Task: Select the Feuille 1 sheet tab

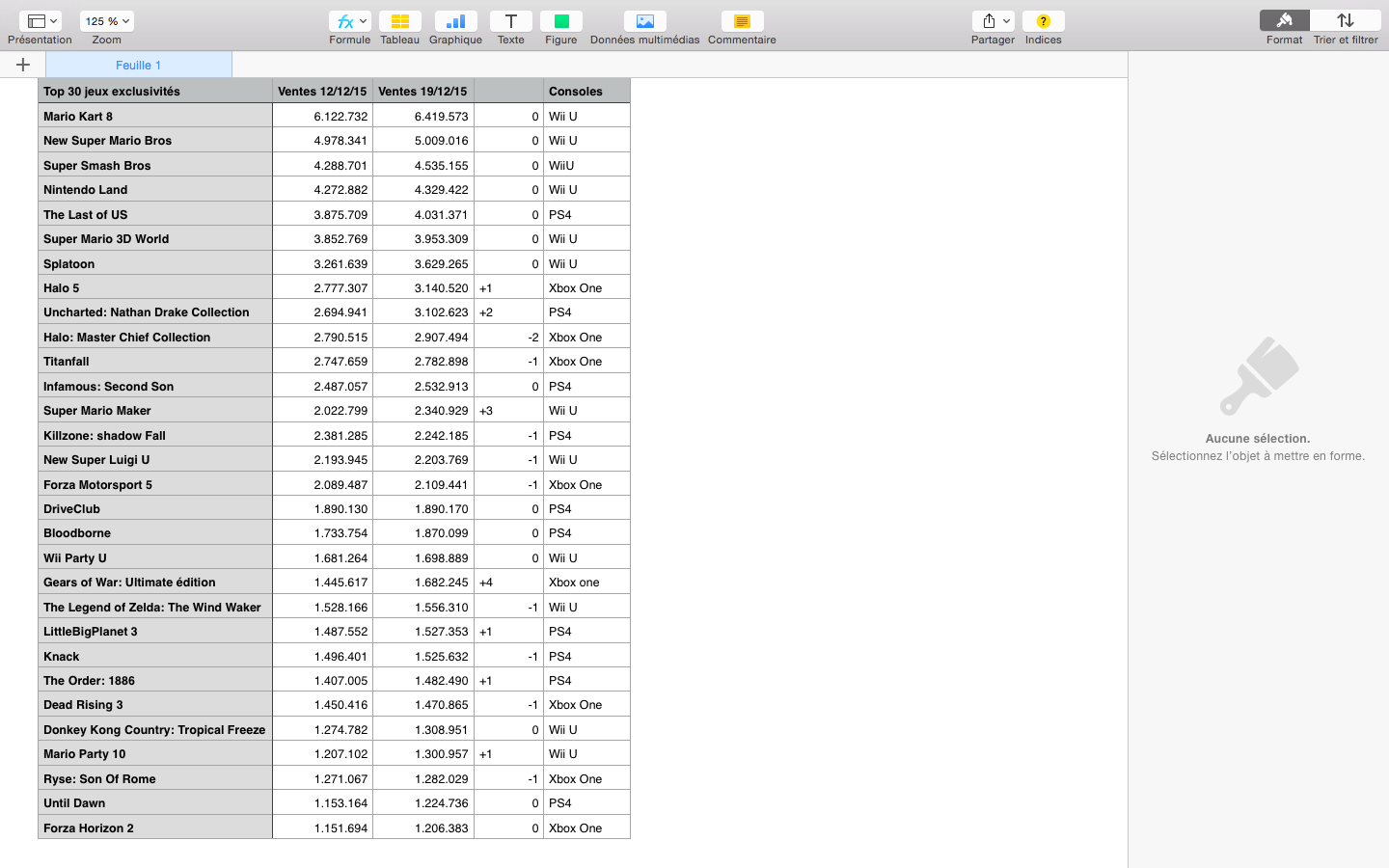Action: (138, 65)
